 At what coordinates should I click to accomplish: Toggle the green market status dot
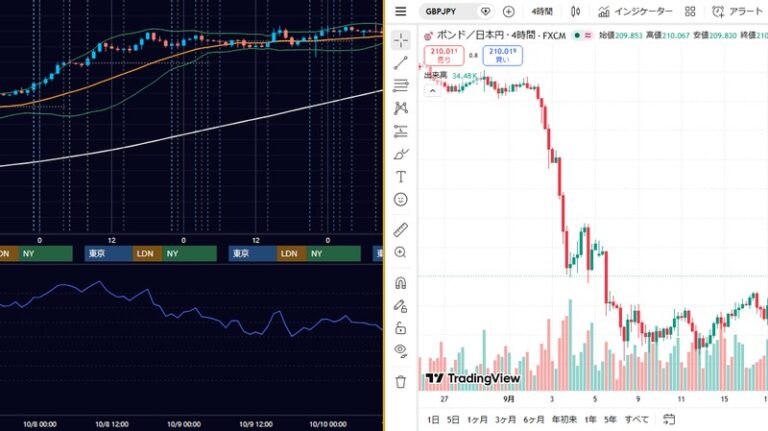coord(577,35)
